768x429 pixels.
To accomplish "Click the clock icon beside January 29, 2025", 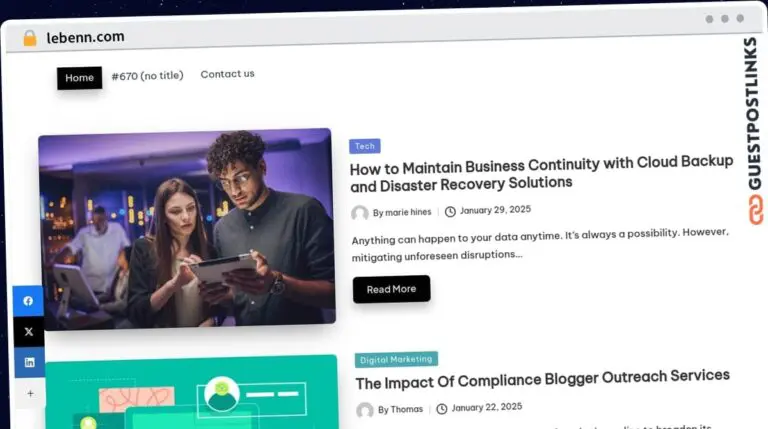I will 450,212.
